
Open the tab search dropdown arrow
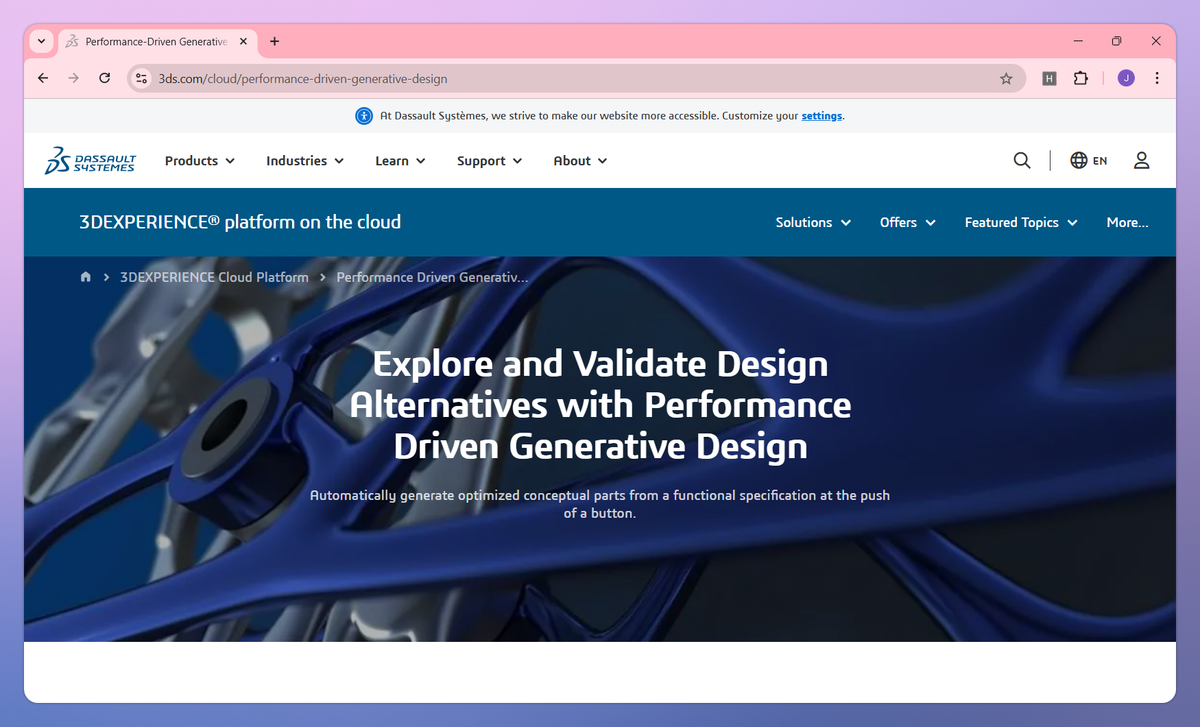[41, 41]
